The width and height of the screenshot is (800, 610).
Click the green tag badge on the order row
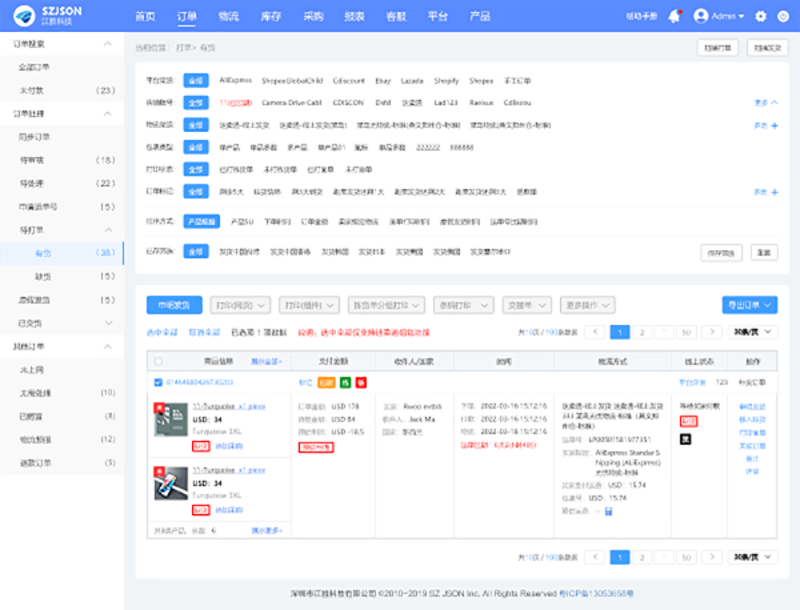[345, 383]
